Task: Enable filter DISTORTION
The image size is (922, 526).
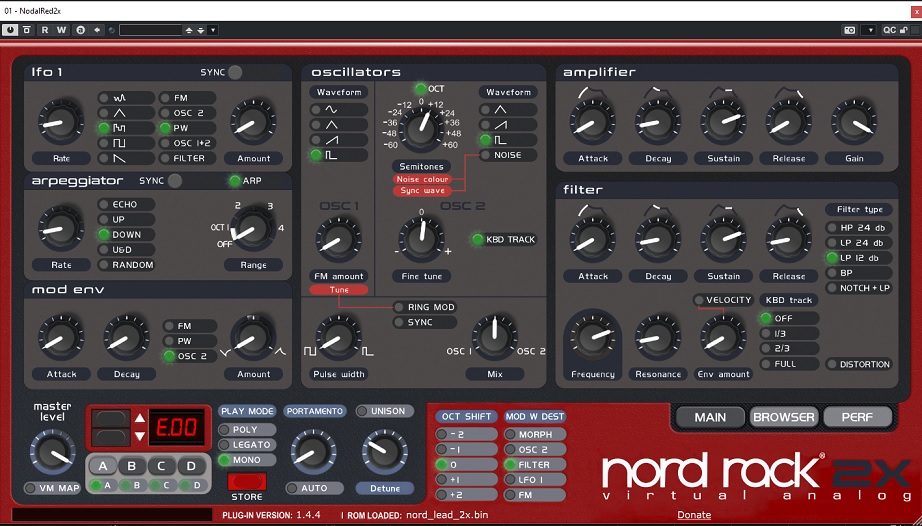Action: click(859, 364)
